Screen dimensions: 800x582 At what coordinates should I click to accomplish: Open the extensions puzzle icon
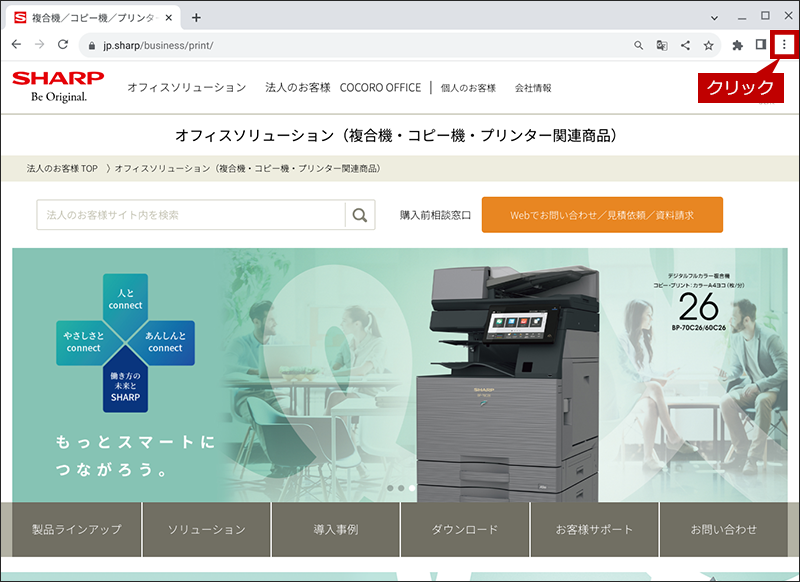[x=737, y=45]
